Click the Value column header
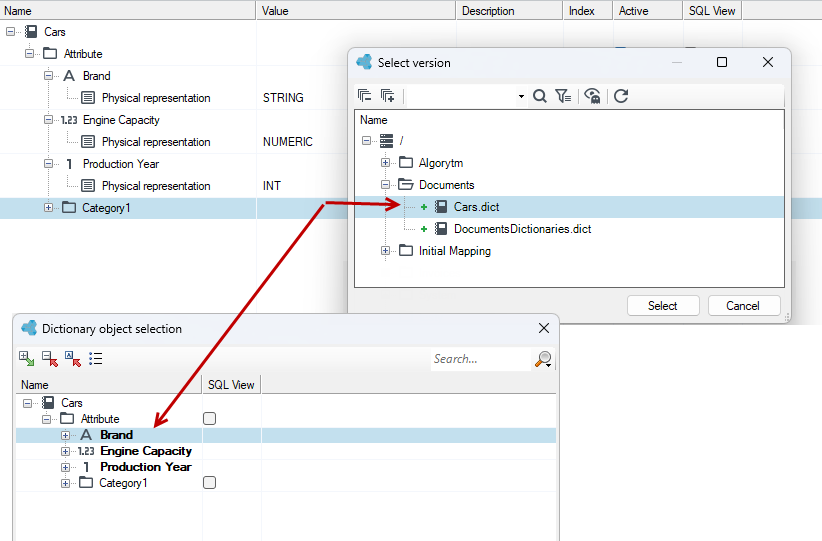 coord(355,10)
